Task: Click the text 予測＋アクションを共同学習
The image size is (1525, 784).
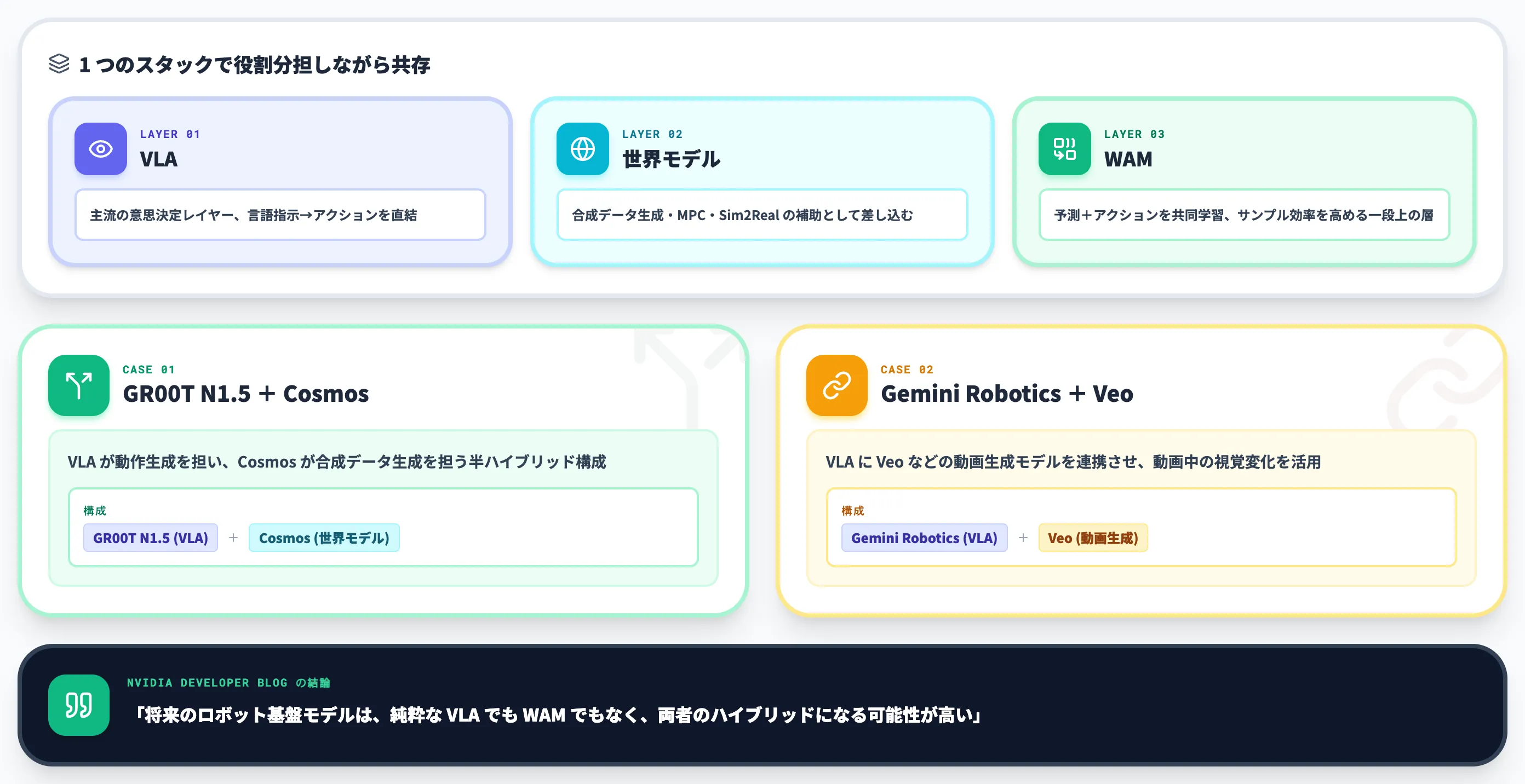Action: coord(1138,215)
